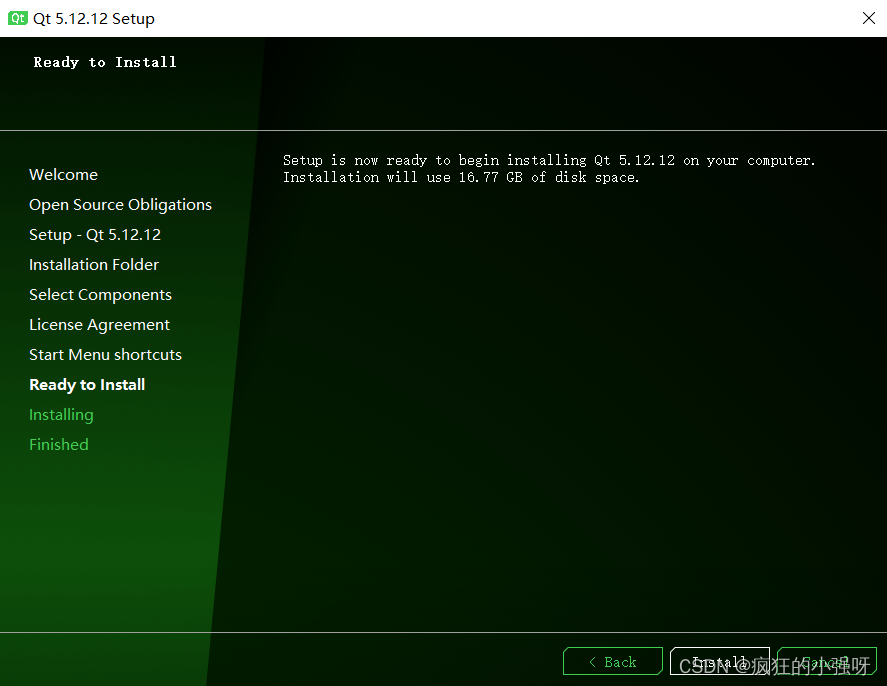The height and width of the screenshot is (686, 887).
Task: Cancel the Qt setup
Action: click(827, 661)
